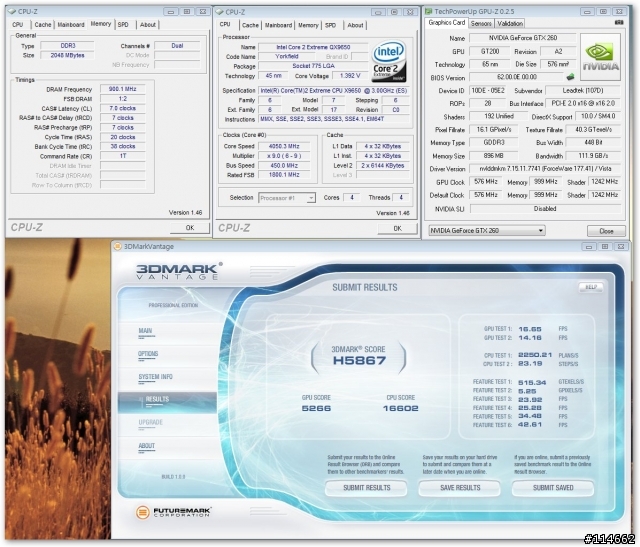Click the NVIDIA logo in GPU-Z
Screen dimensions: 640x547
point(600,57)
